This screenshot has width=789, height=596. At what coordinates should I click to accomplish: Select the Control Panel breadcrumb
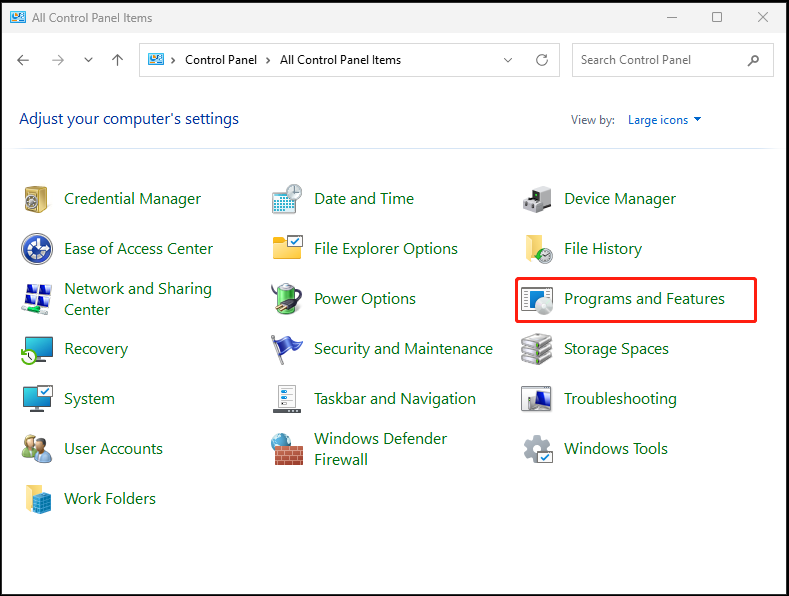click(221, 60)
